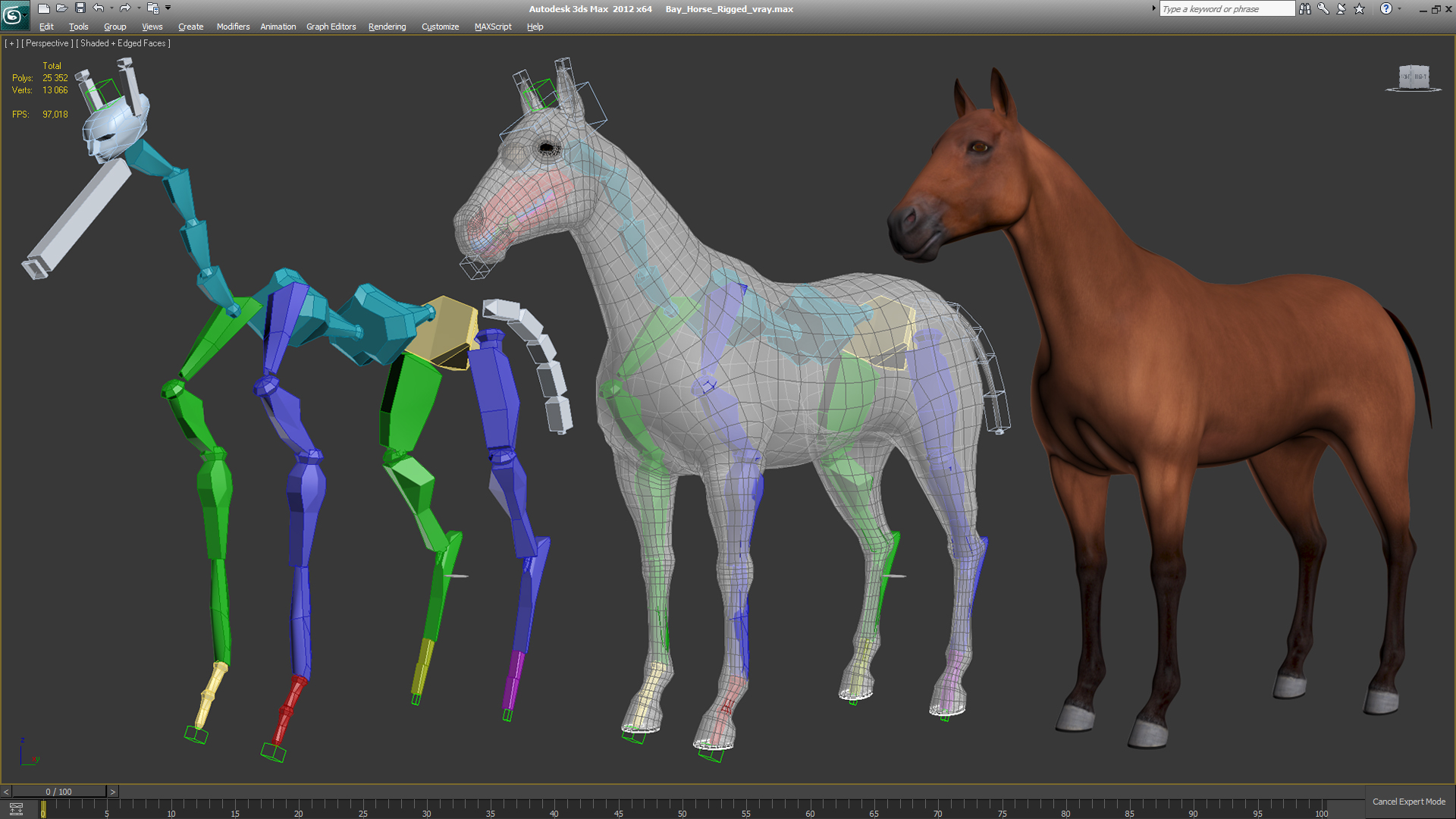
Task: Click the Open File folder icon
Action: click(x=62, y=8)
